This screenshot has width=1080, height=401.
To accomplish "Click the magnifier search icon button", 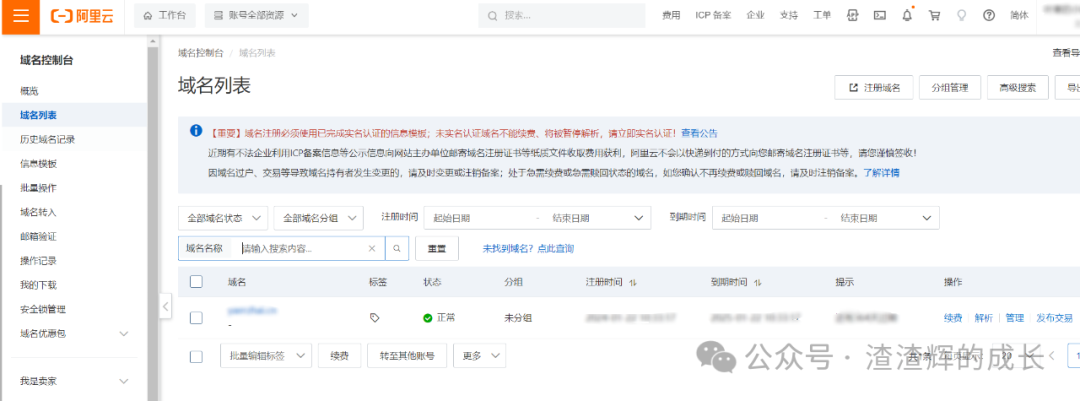I will click(x=397, y=249).
